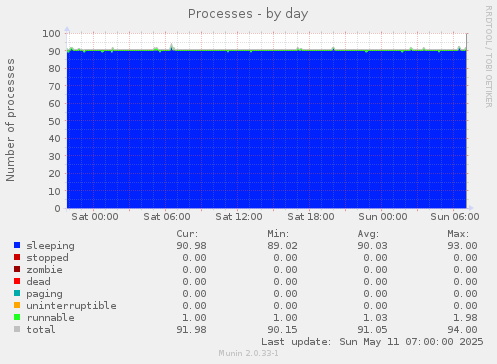
Task: Click the teal paging legend swatch
Action: tap(17, 293)
